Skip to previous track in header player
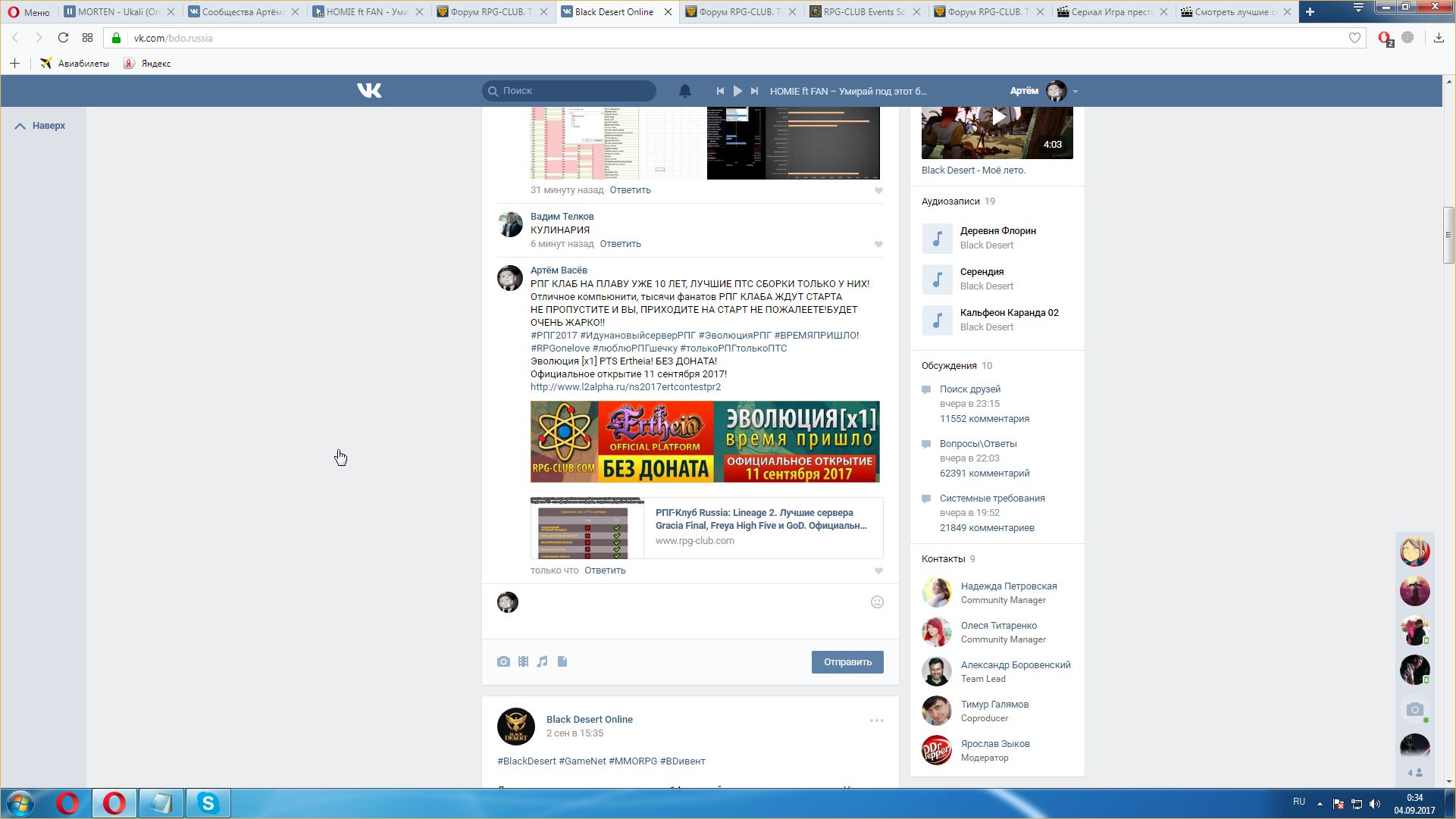 (720, 91)
